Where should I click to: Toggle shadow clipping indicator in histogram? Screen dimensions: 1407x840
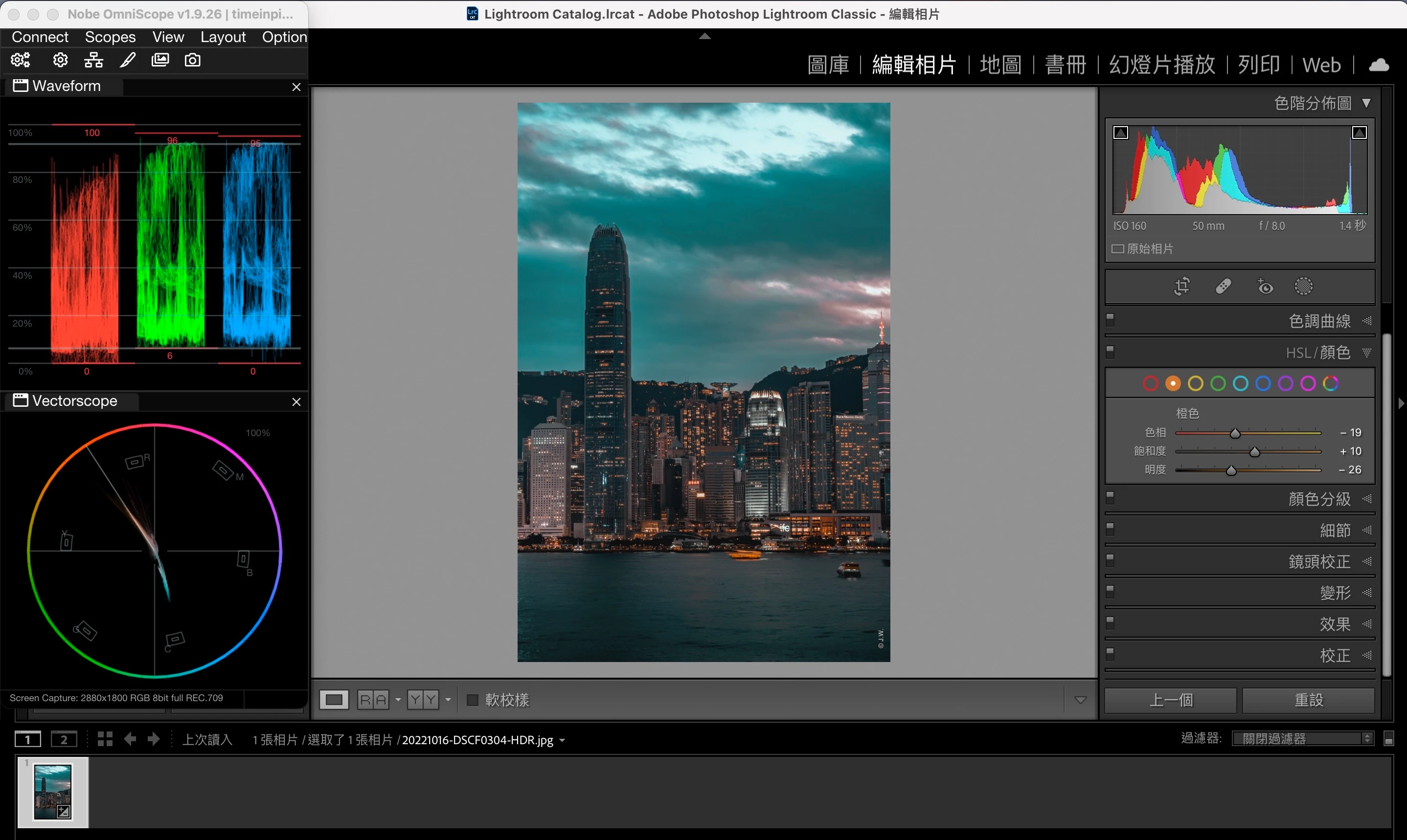[x=1120, y=133]
